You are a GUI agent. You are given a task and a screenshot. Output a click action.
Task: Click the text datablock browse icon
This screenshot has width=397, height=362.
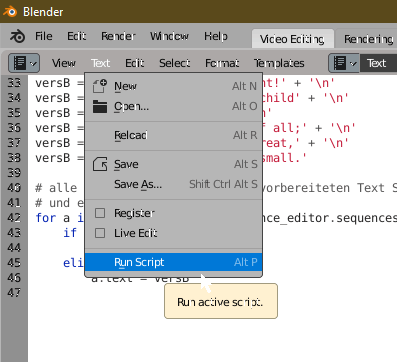click(x=340, y=63)
